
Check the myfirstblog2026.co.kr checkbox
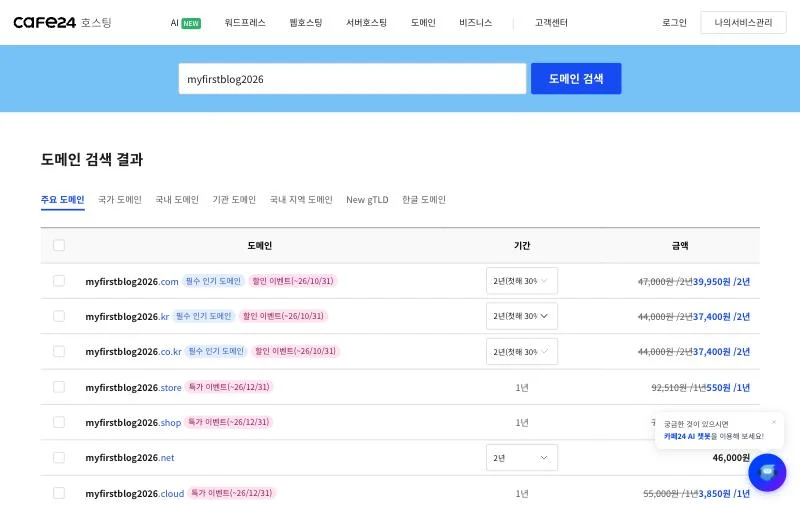click(x=59, y=351)
